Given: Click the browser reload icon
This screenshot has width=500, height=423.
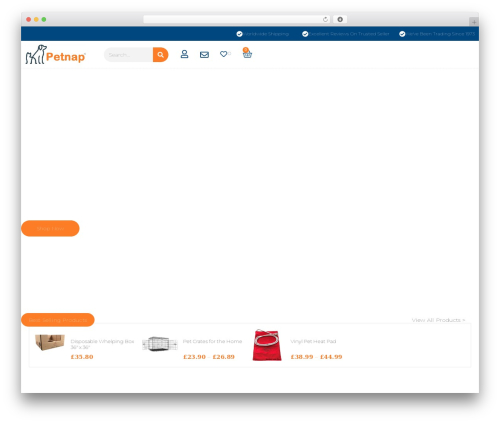Looking at the screenshot, I should (x=325, y=19).
